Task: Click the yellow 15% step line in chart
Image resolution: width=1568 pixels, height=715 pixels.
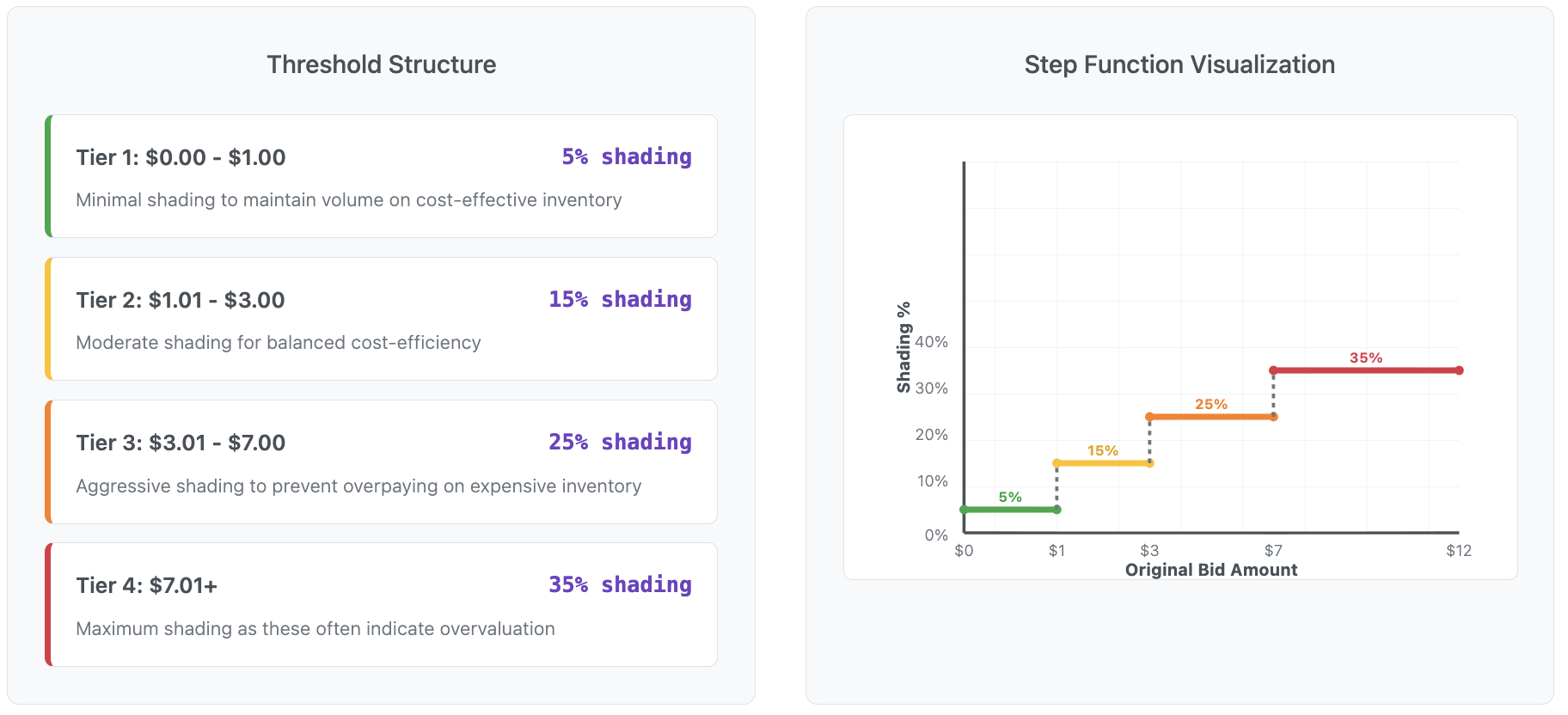Action: point(1103,463)
